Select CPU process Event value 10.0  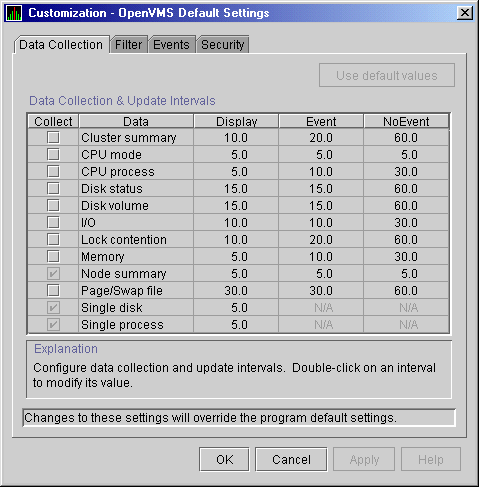click(321, 171)
